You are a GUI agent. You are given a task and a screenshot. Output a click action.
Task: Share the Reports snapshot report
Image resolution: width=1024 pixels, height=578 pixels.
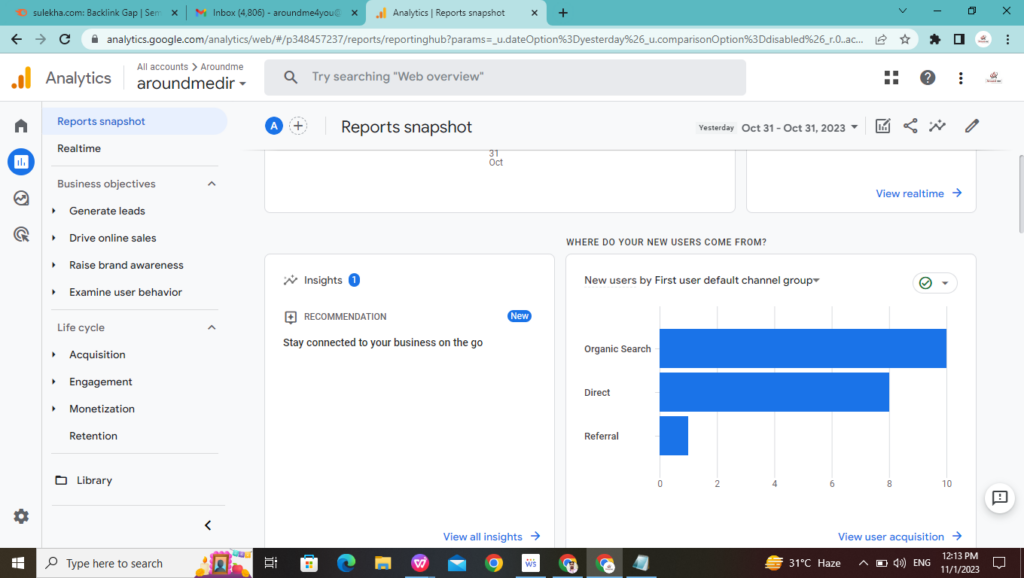click(x=910, y=126)
